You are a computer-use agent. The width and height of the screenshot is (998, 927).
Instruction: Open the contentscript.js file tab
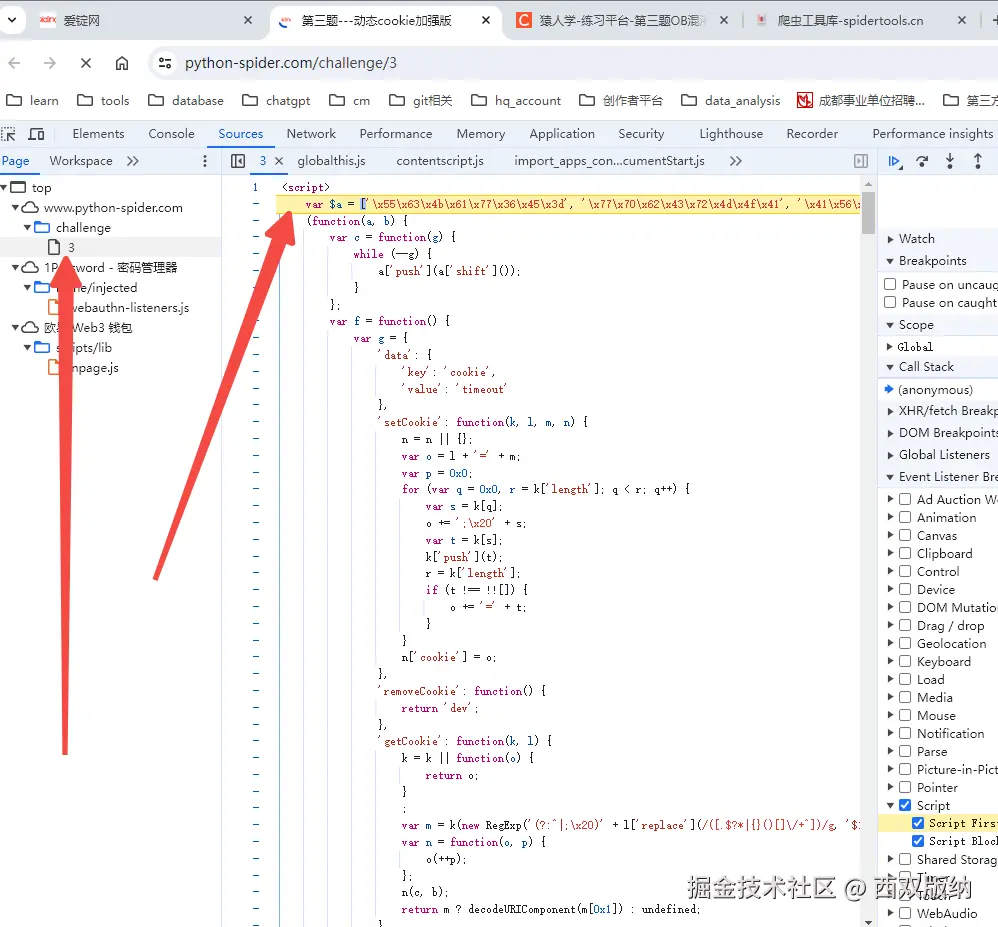point(440,161)
